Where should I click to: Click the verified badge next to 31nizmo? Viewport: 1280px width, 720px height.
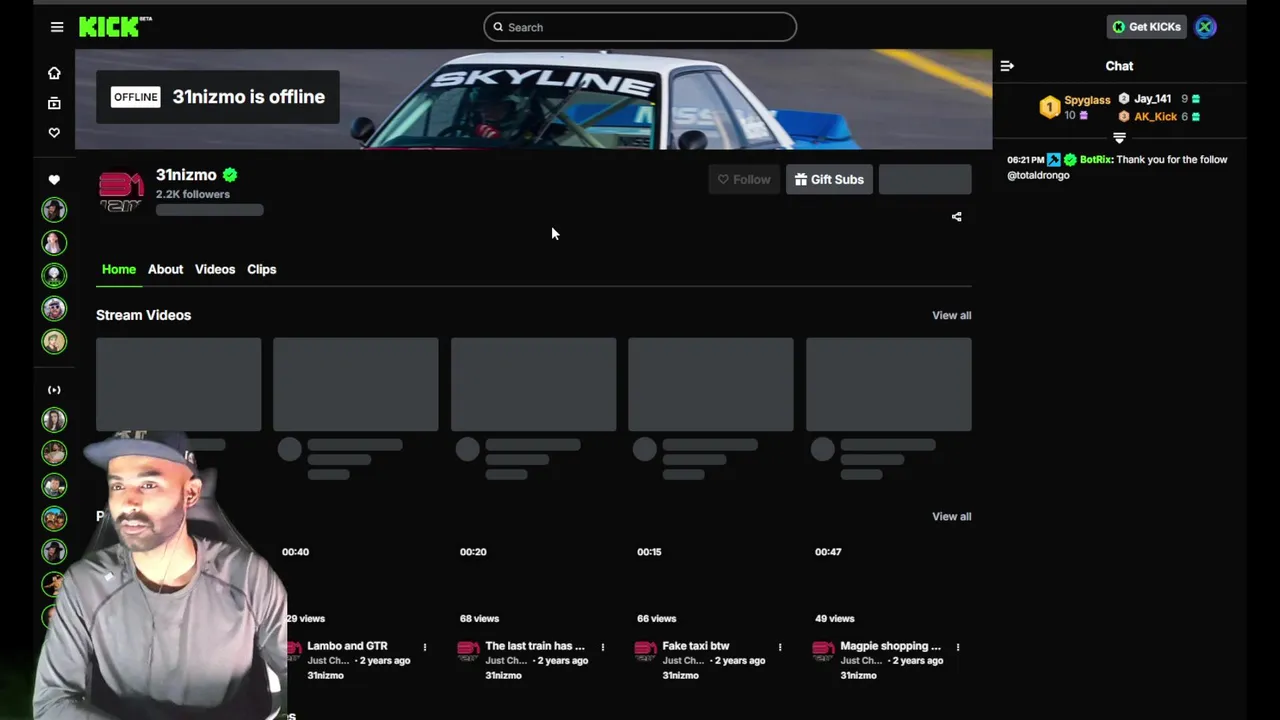point(230,175)
